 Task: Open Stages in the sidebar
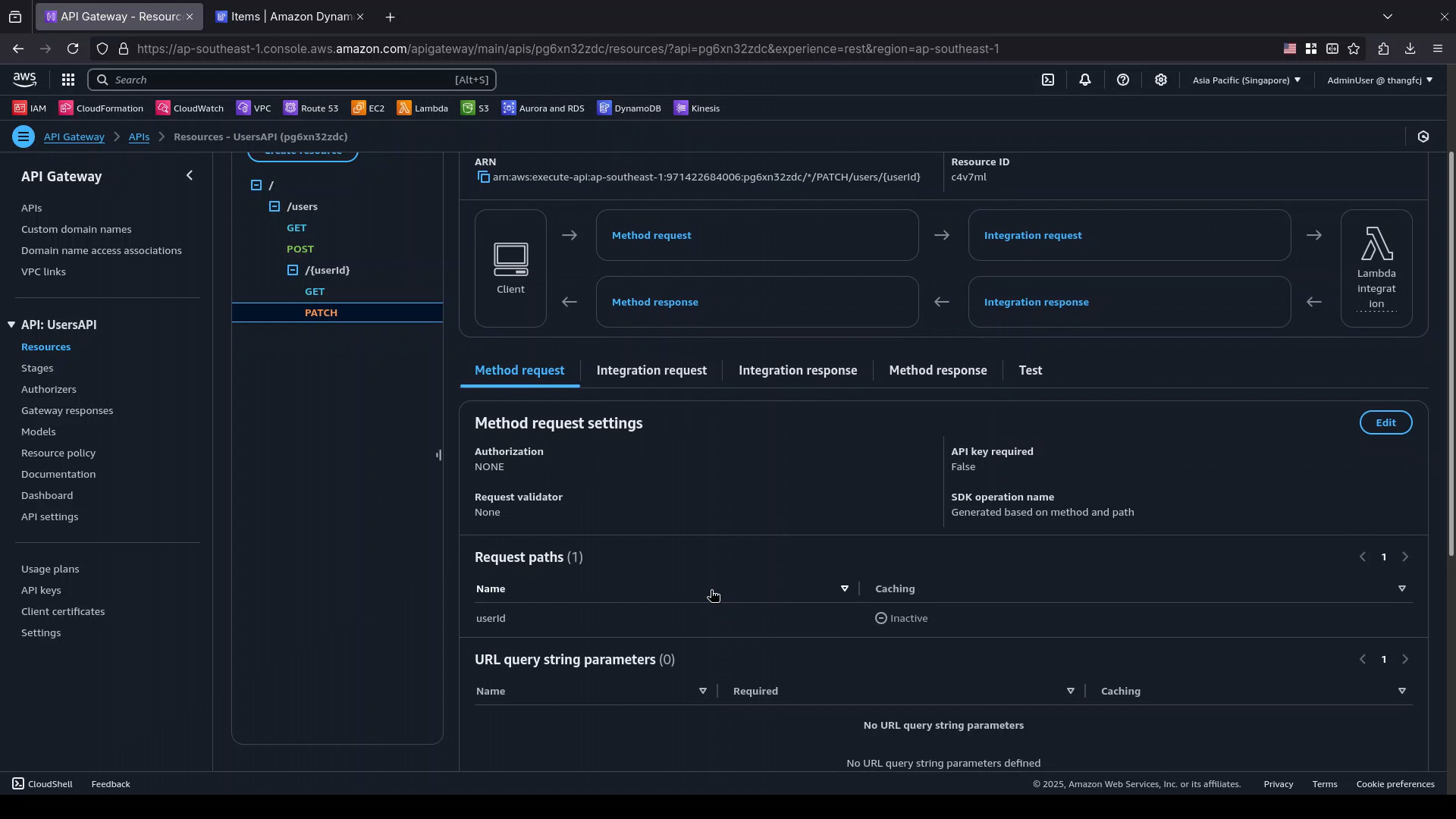click(37, 368)
